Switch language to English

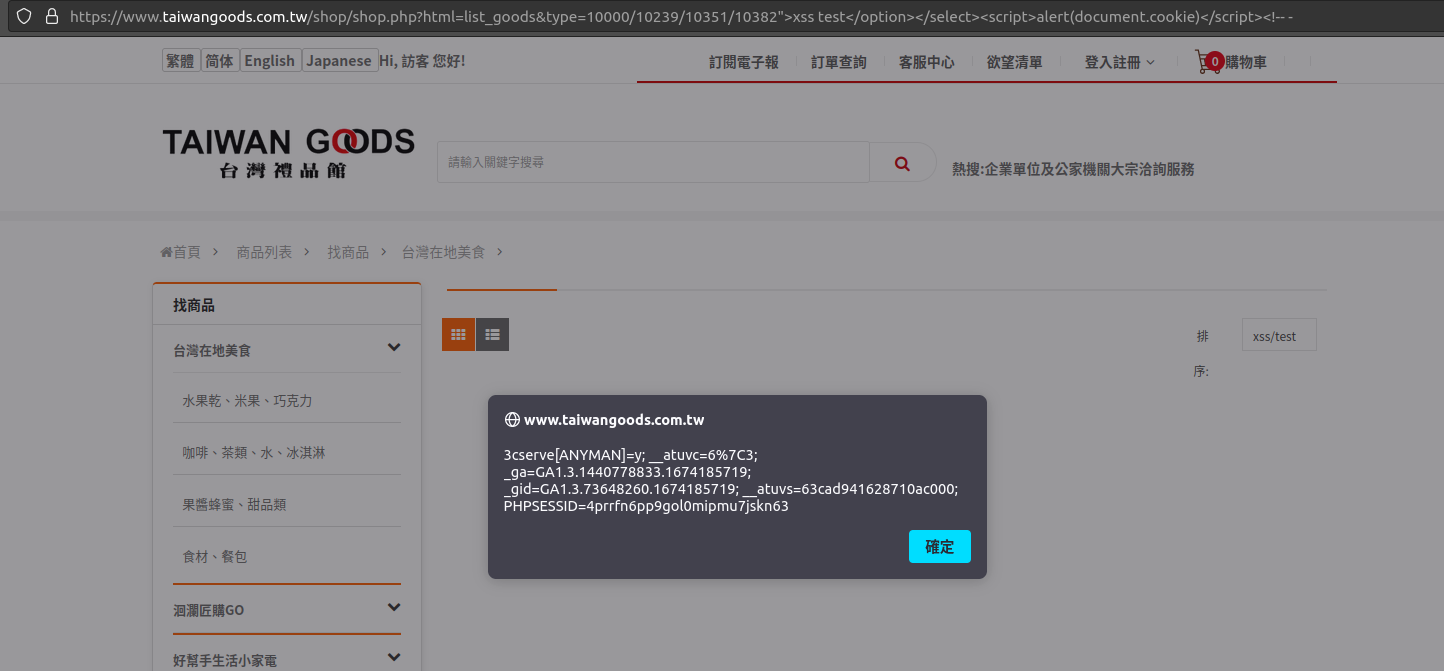pyautogui.click(x=270, y=61)
